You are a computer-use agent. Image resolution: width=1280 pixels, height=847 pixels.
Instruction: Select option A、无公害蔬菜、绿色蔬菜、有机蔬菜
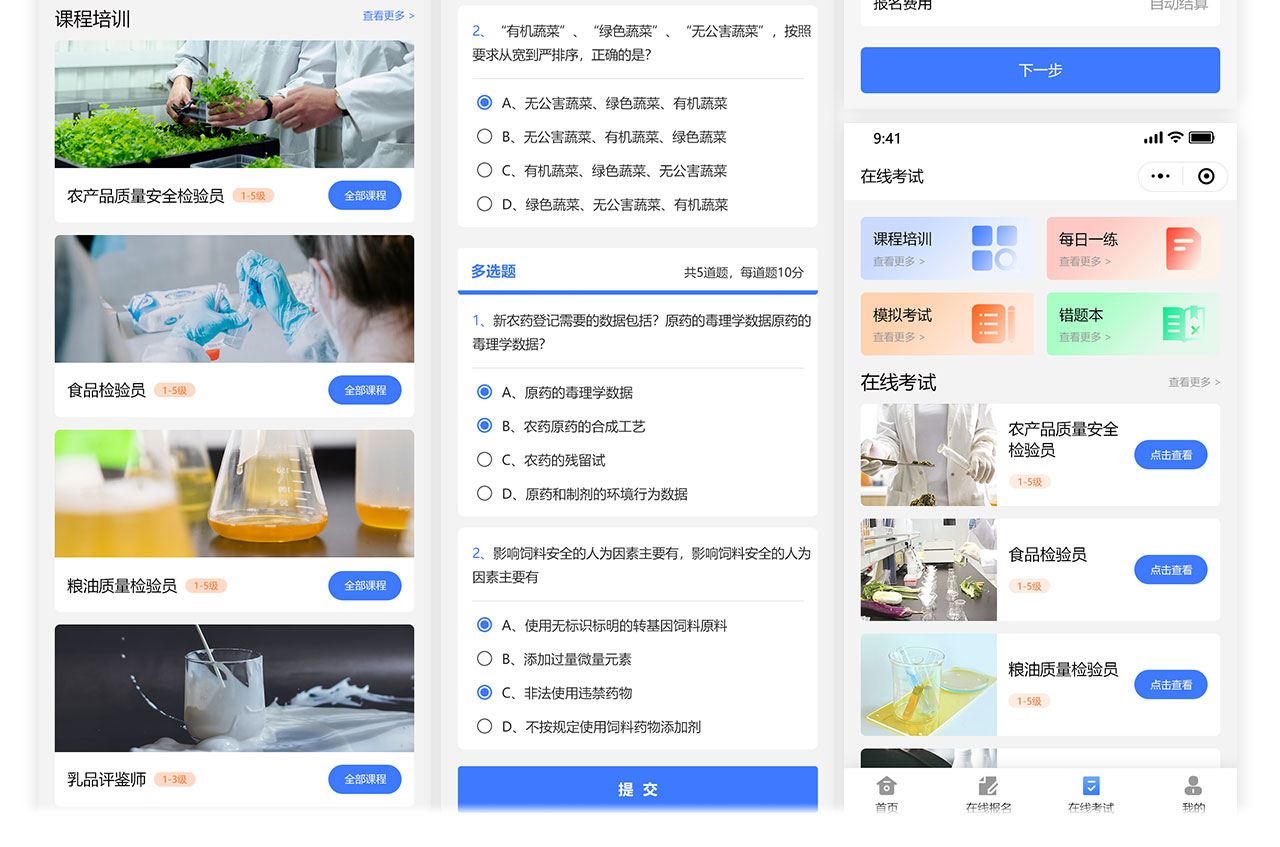coord(603,102)
